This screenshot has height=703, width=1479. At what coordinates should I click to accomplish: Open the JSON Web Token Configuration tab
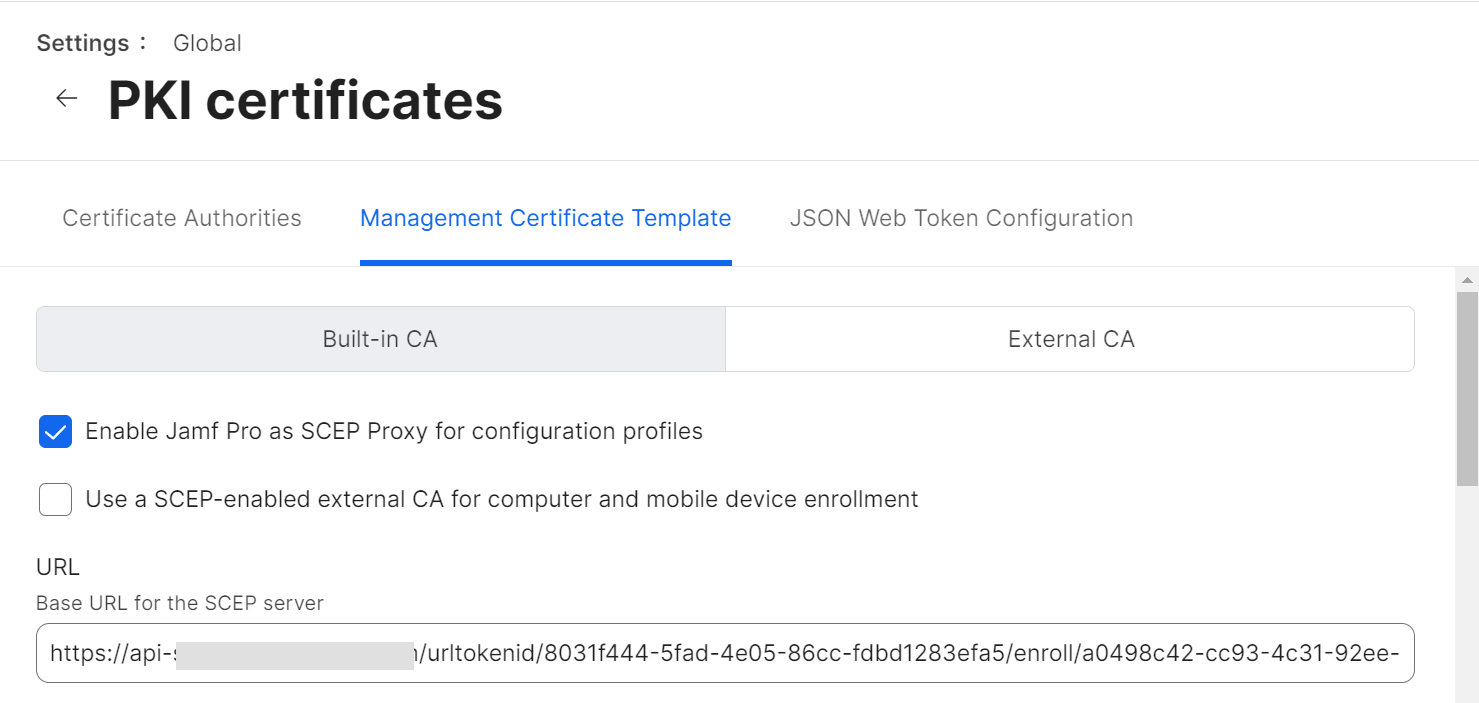[961, 218]
